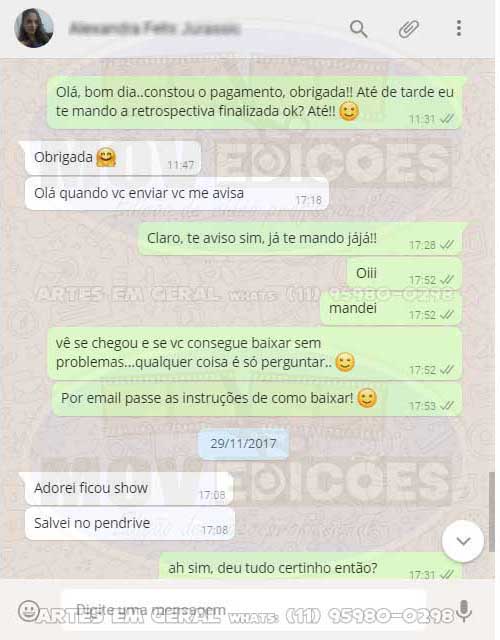
Task: Click the blurred contact name in header
Action: click(155, 29)
